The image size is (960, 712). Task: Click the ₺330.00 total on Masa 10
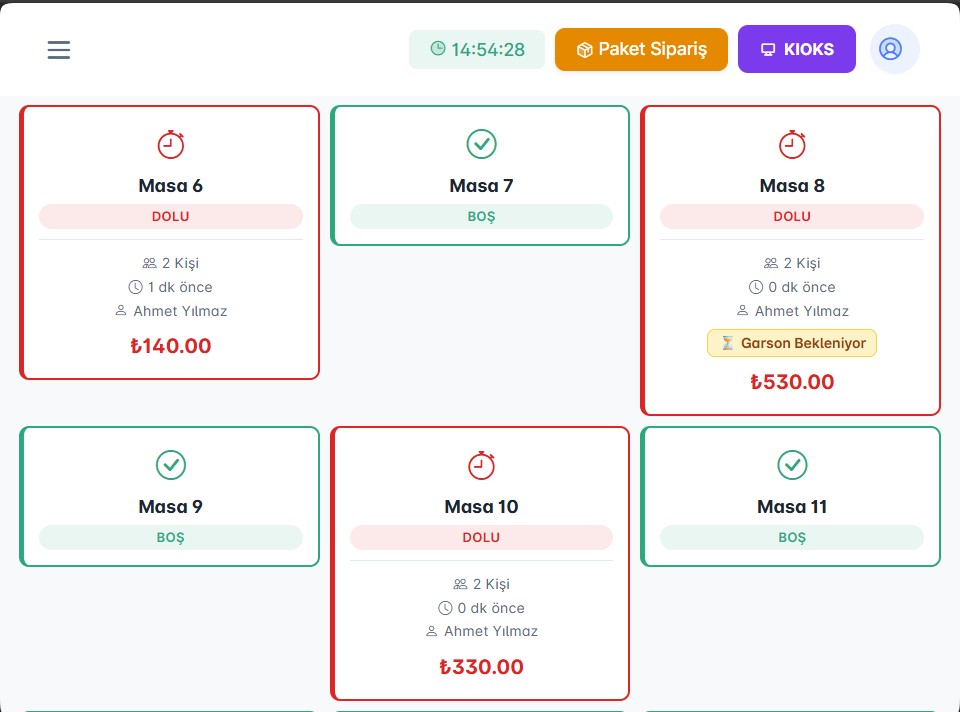click(481, 667)
